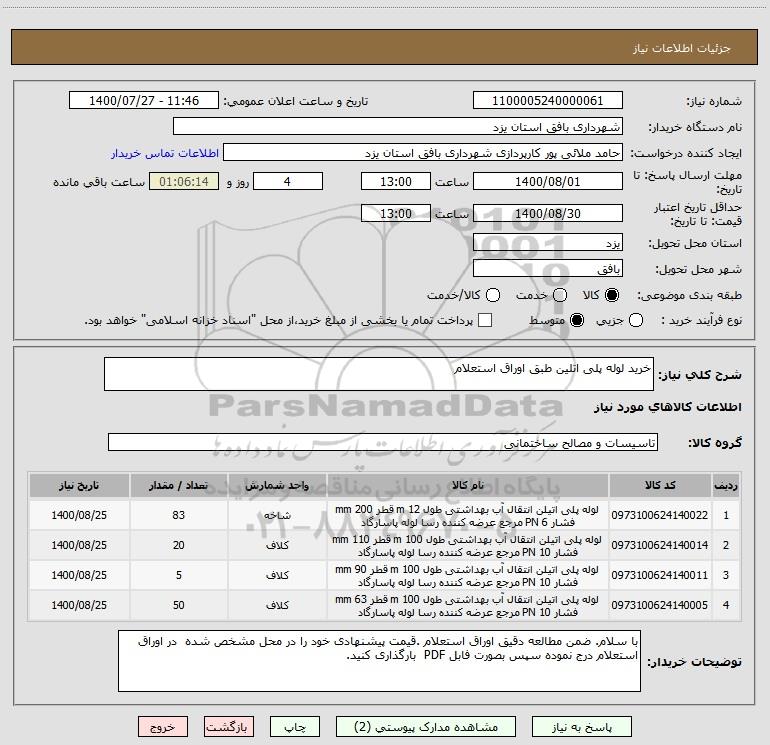Click quantity 5 in row 3
The height and width of the screenshot is (745, 770).
coord(179,575)
